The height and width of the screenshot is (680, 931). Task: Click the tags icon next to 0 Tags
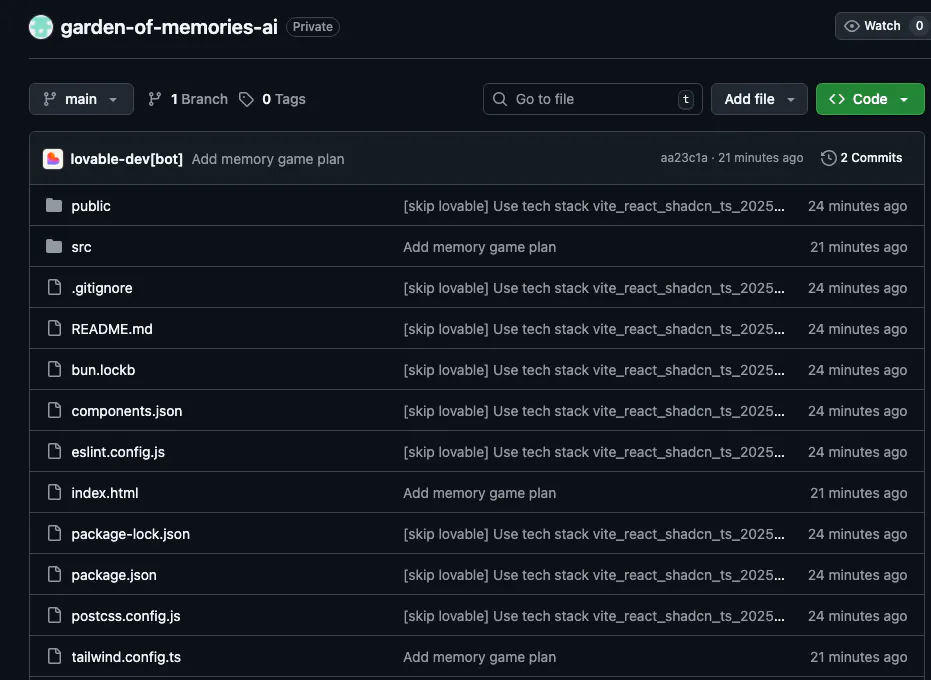tap(246, 99)
